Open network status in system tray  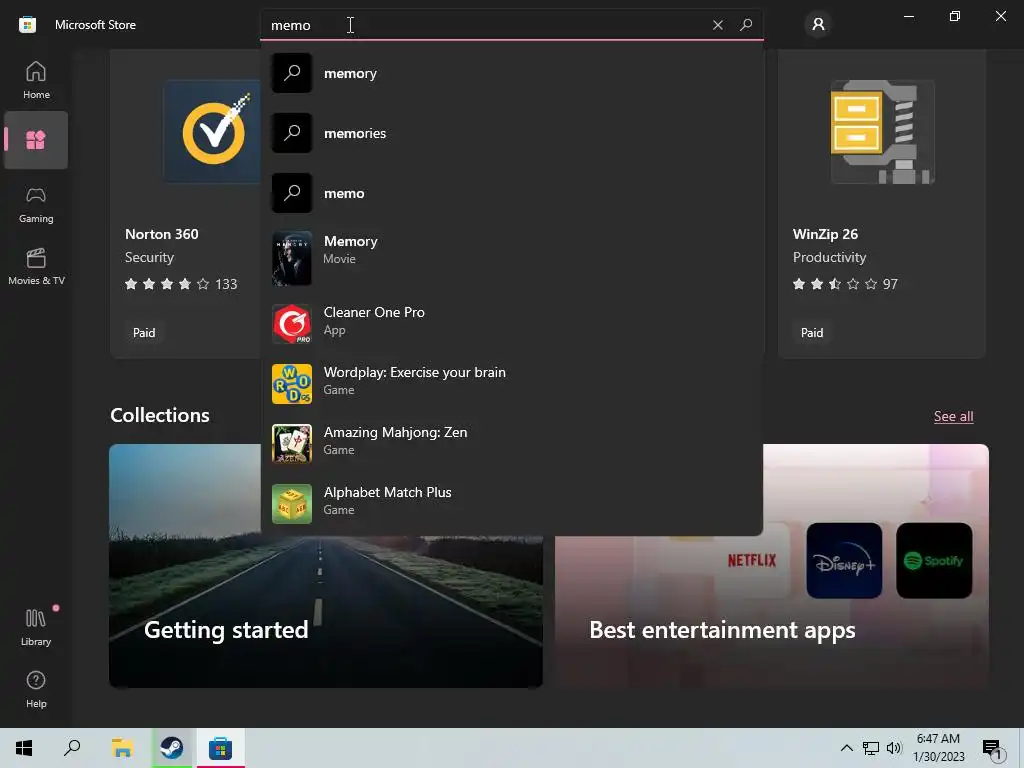tap(871, 748)
